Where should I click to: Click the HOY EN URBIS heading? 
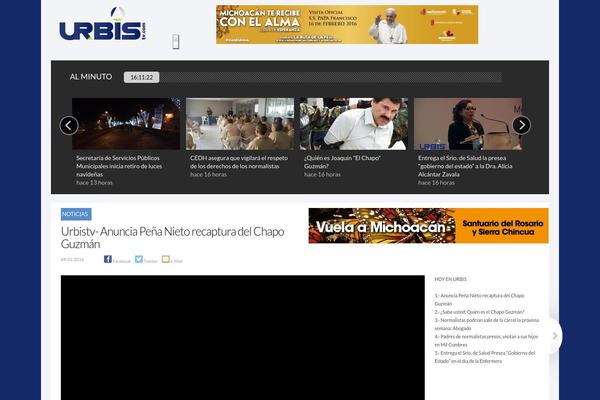click(x=450, y=279)
